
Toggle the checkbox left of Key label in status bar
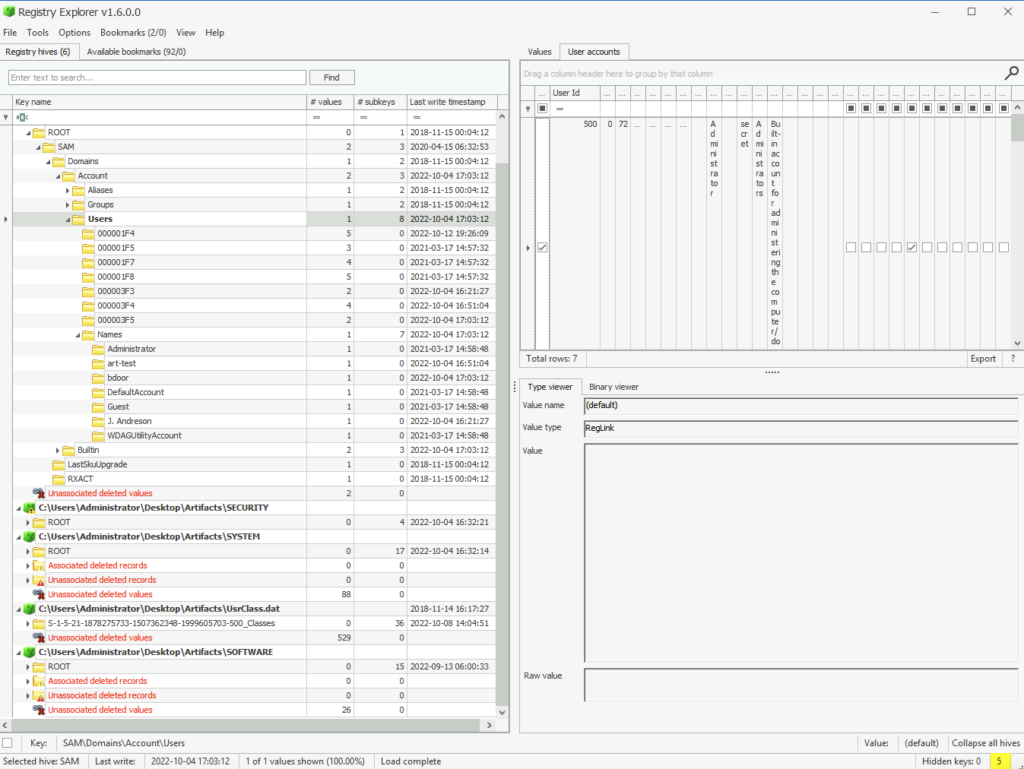point(7,743)
